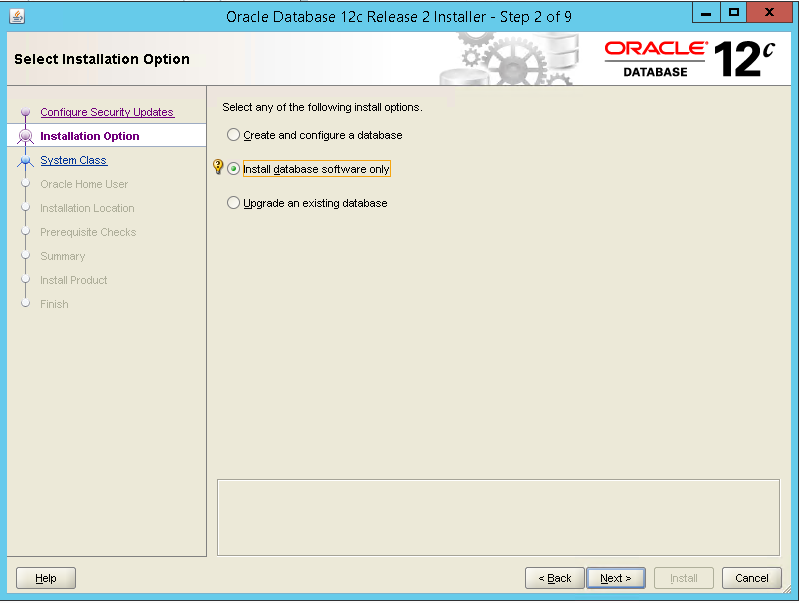Click the Help button
Screen dimensions: 799x603
point(46,578)
